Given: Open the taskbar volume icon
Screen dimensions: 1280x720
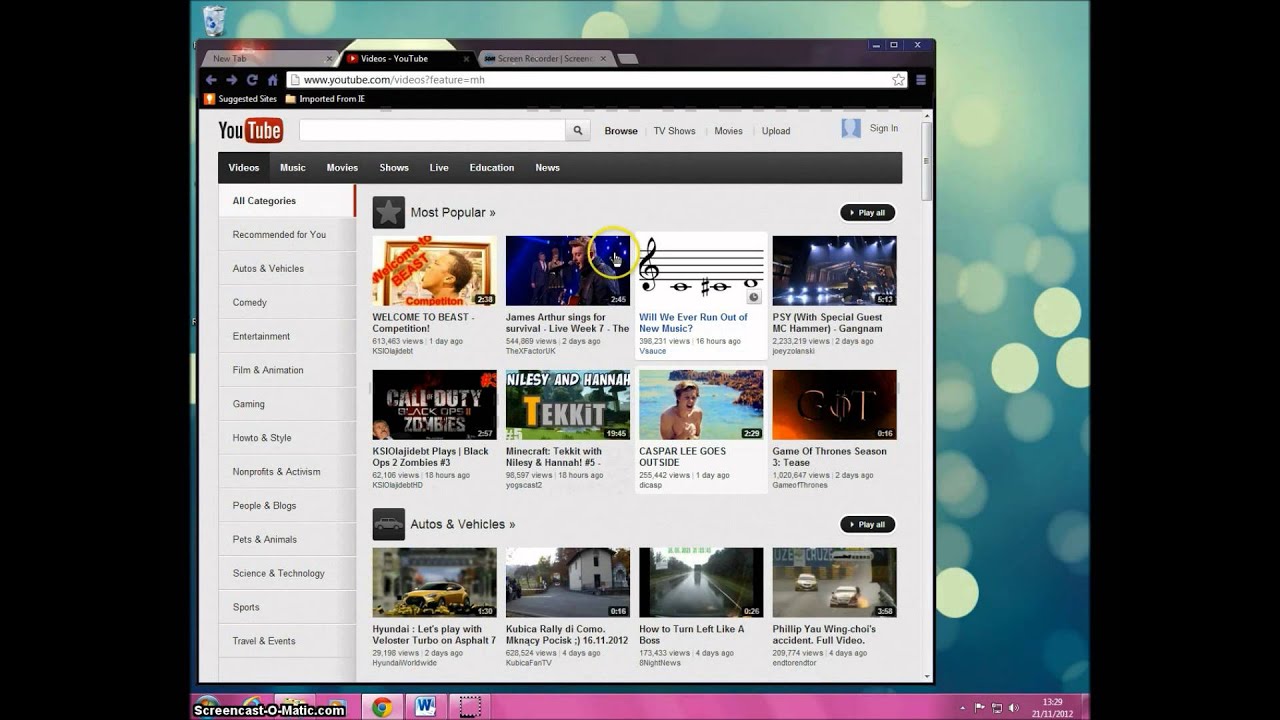Looking at the screenshot, I should pos(1014,707).
